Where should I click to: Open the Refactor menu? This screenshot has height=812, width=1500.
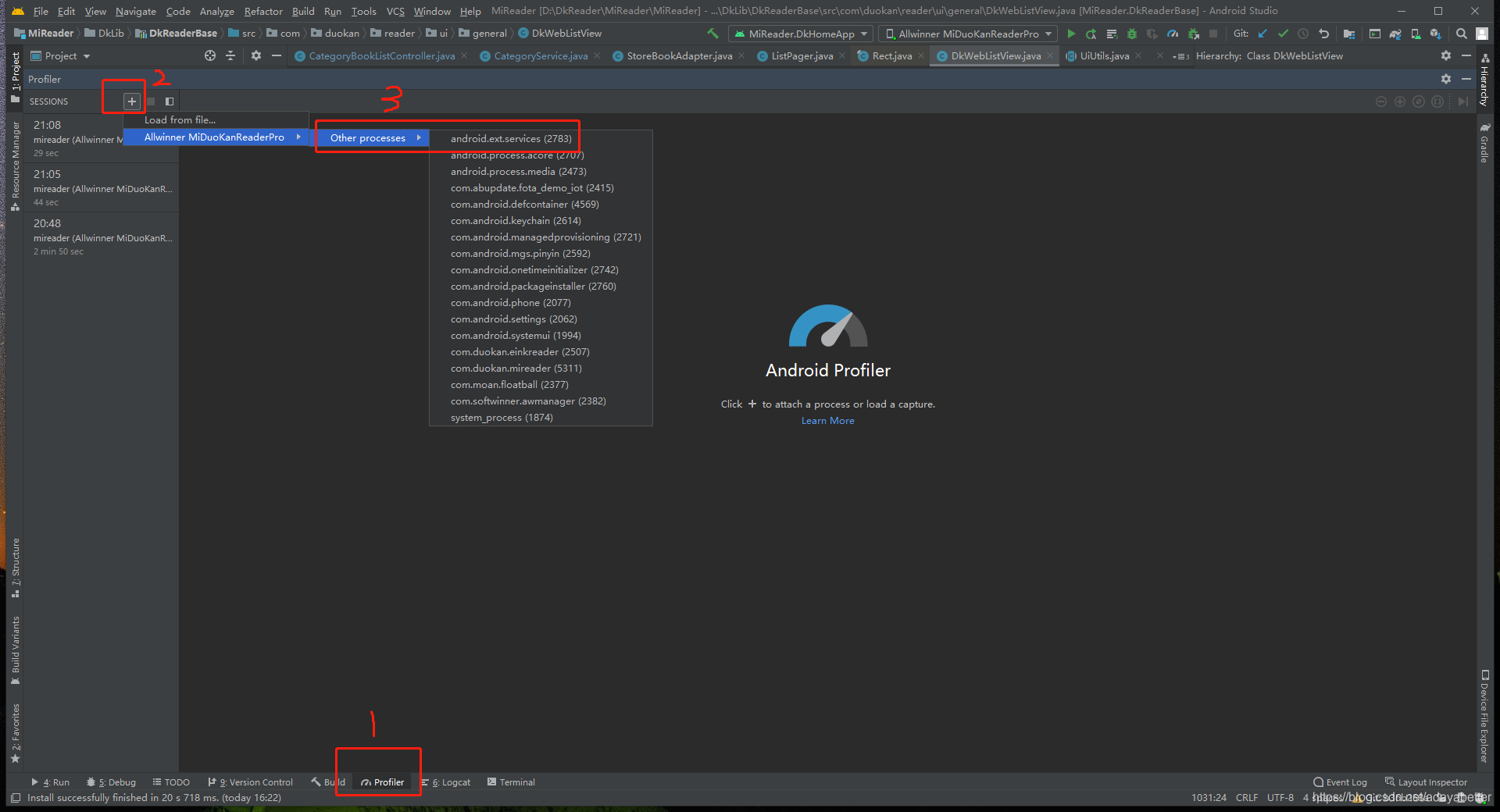click(263, 11)
